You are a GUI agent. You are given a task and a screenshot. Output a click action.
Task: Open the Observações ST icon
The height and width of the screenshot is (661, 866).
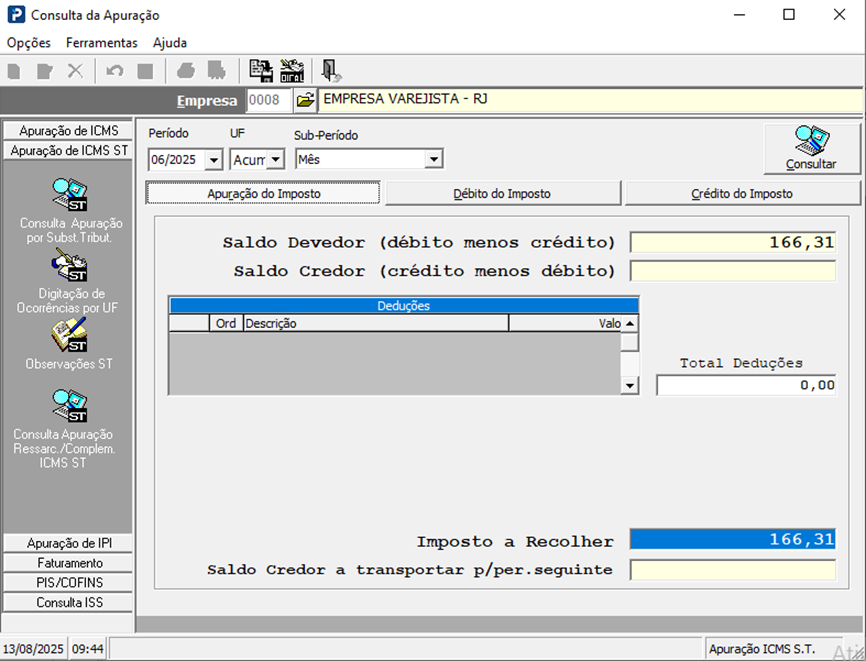tap(69, 336)
